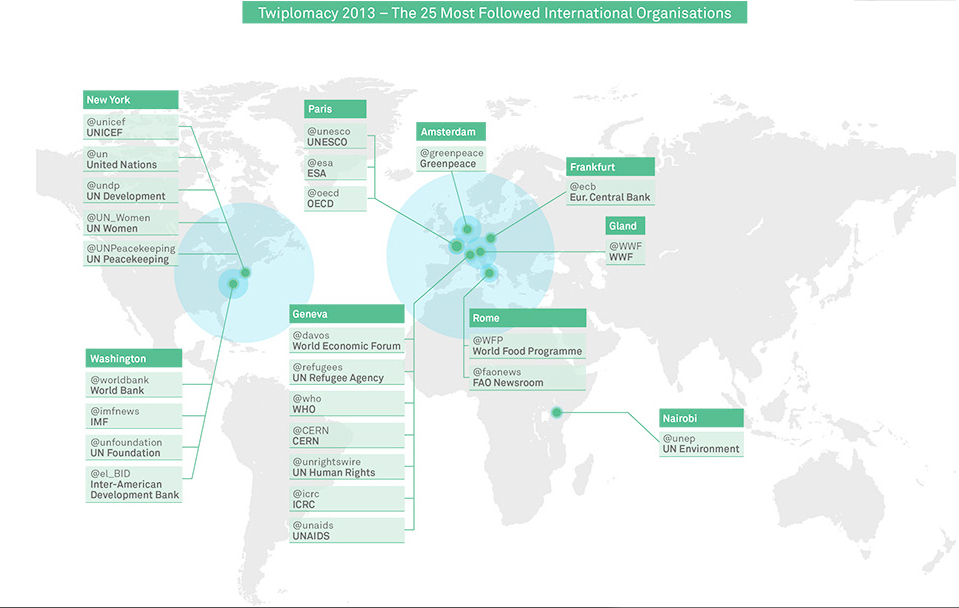
Task: Click the @ecb Eur. Central Bank label
Action: (610, 192)
